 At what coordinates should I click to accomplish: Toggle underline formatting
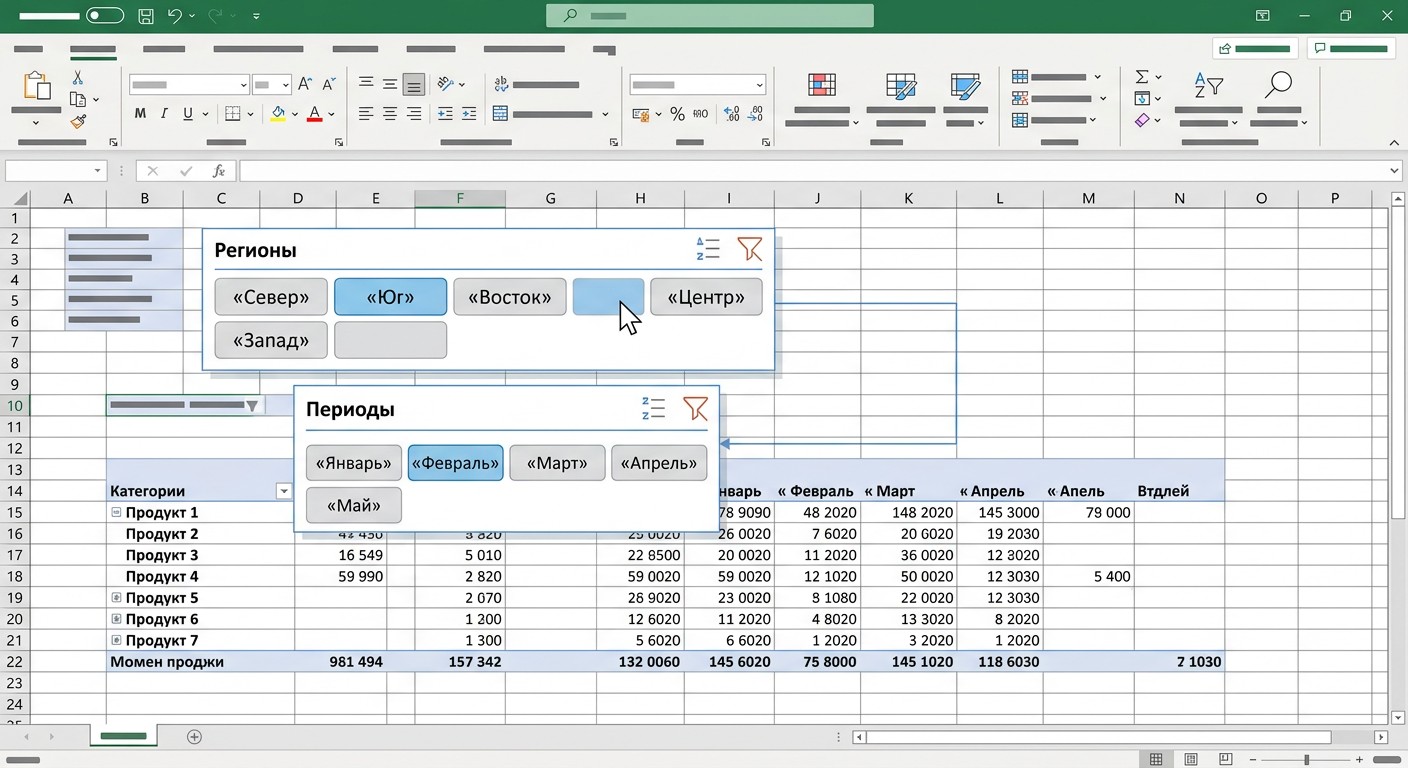tap(188, 114)
